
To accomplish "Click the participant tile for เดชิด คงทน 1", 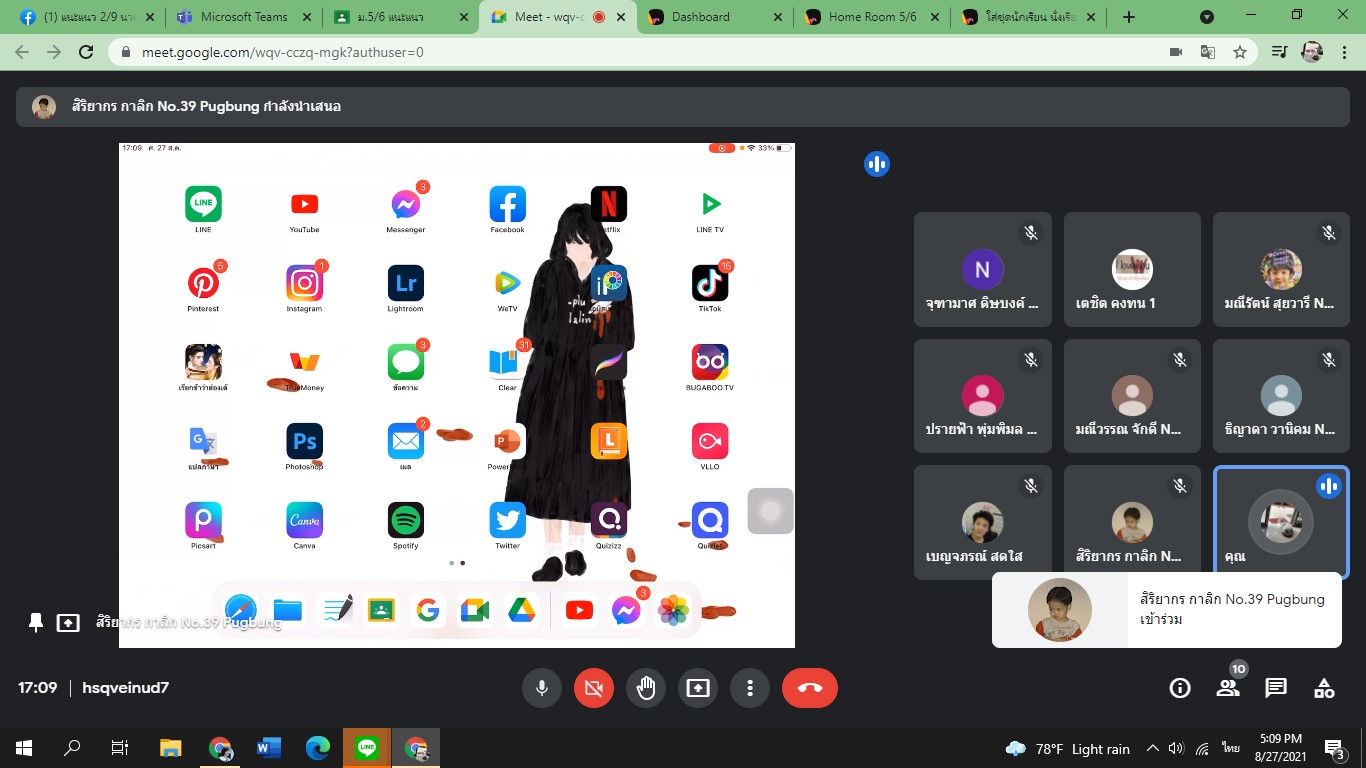I will click(1131, 268).
